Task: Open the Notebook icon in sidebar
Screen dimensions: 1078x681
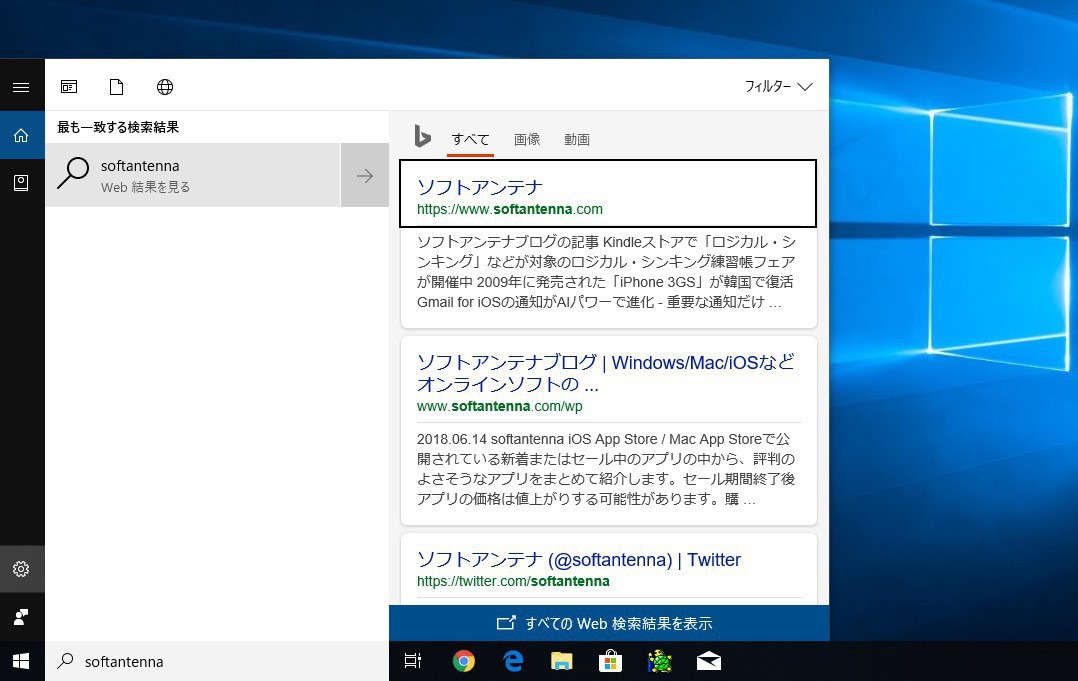Action: click(21, 182)
